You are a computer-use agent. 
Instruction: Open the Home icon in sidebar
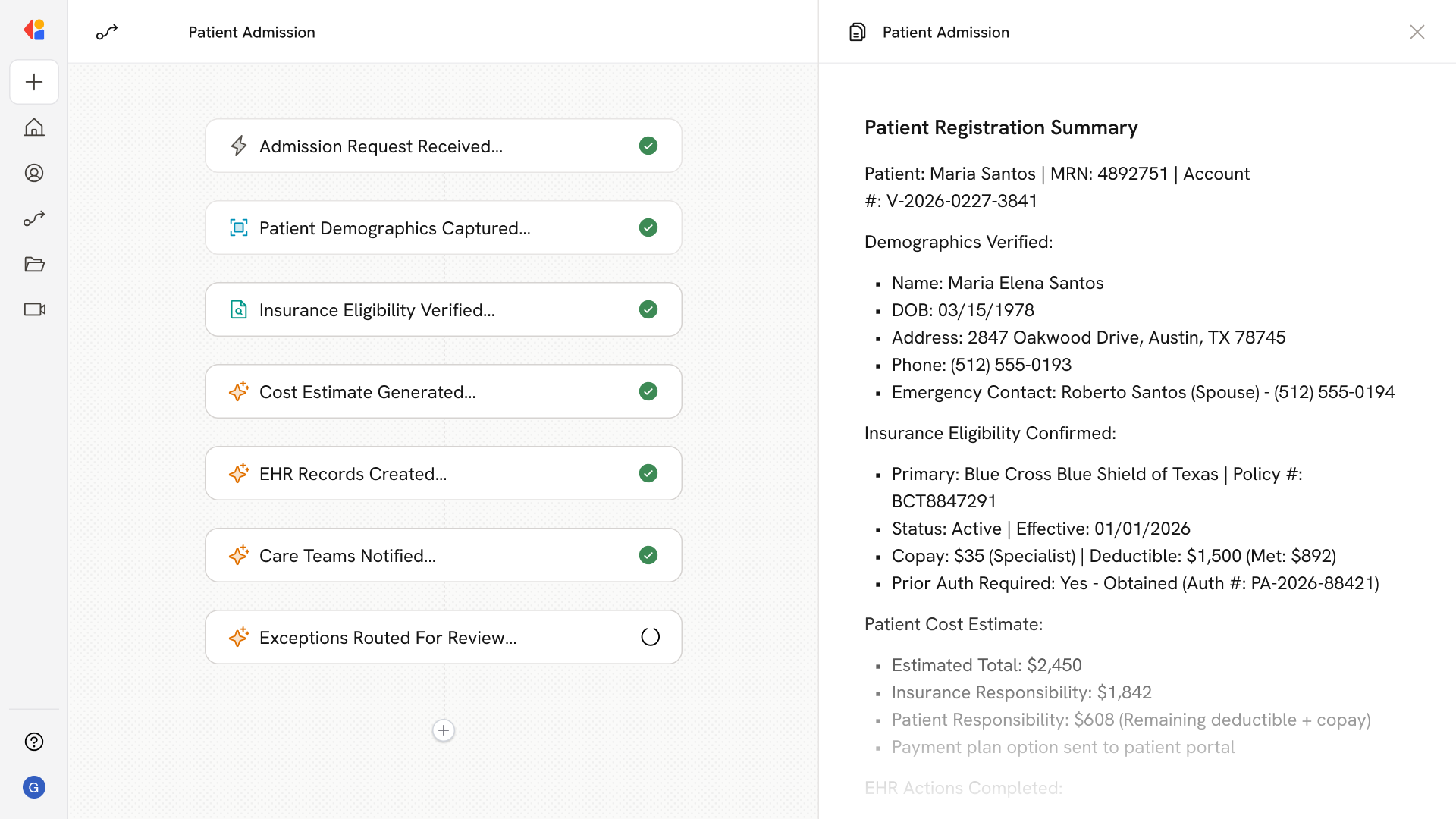(34, 127)
